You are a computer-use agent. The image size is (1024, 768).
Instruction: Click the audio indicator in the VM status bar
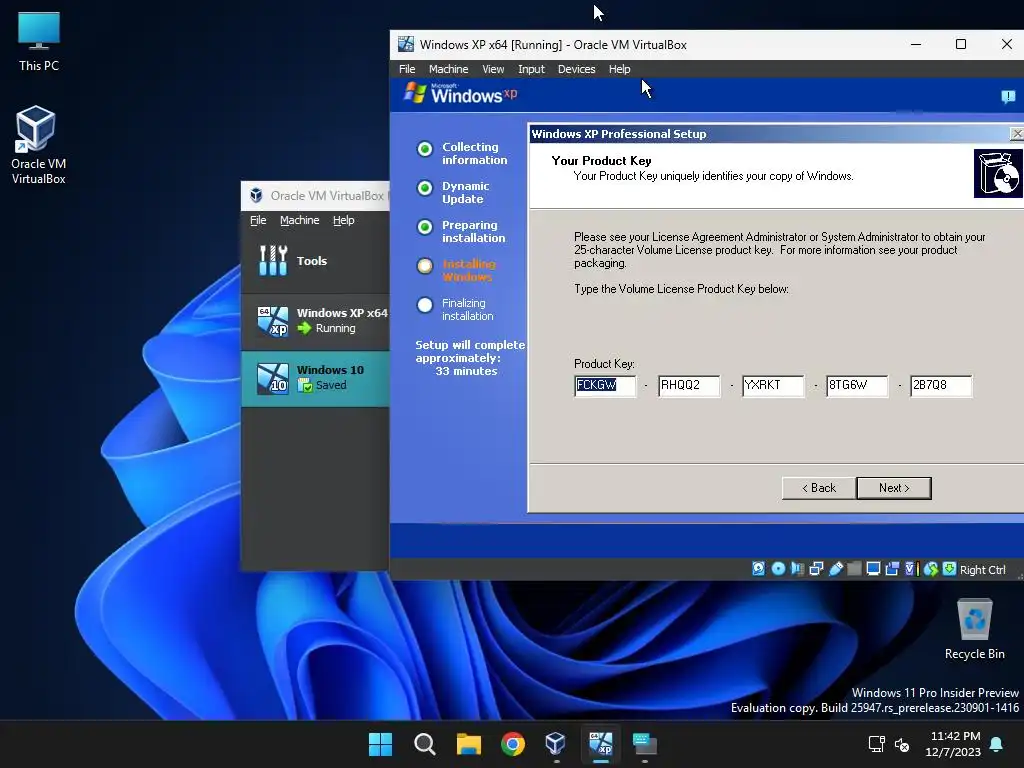797,569
